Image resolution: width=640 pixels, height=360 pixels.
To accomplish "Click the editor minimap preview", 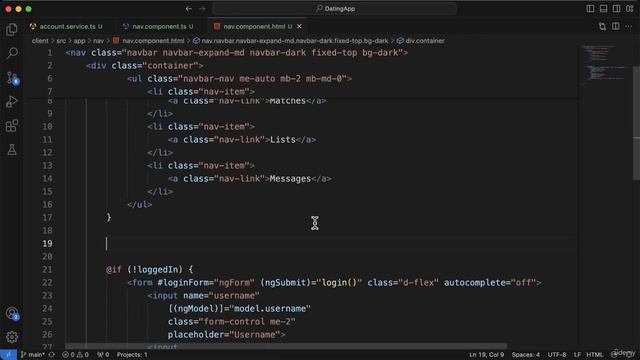I will pos(605,65).
